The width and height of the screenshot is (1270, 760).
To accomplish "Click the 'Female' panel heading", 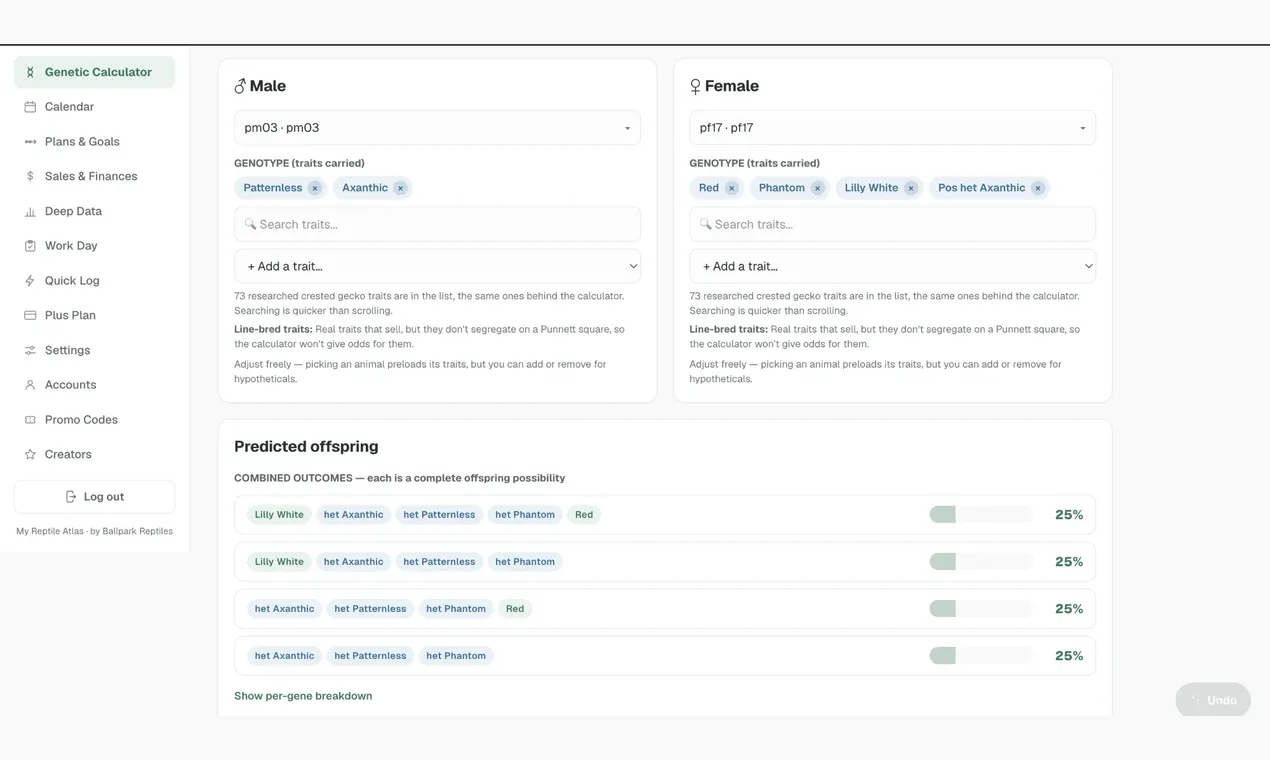I will click(731, 86).
